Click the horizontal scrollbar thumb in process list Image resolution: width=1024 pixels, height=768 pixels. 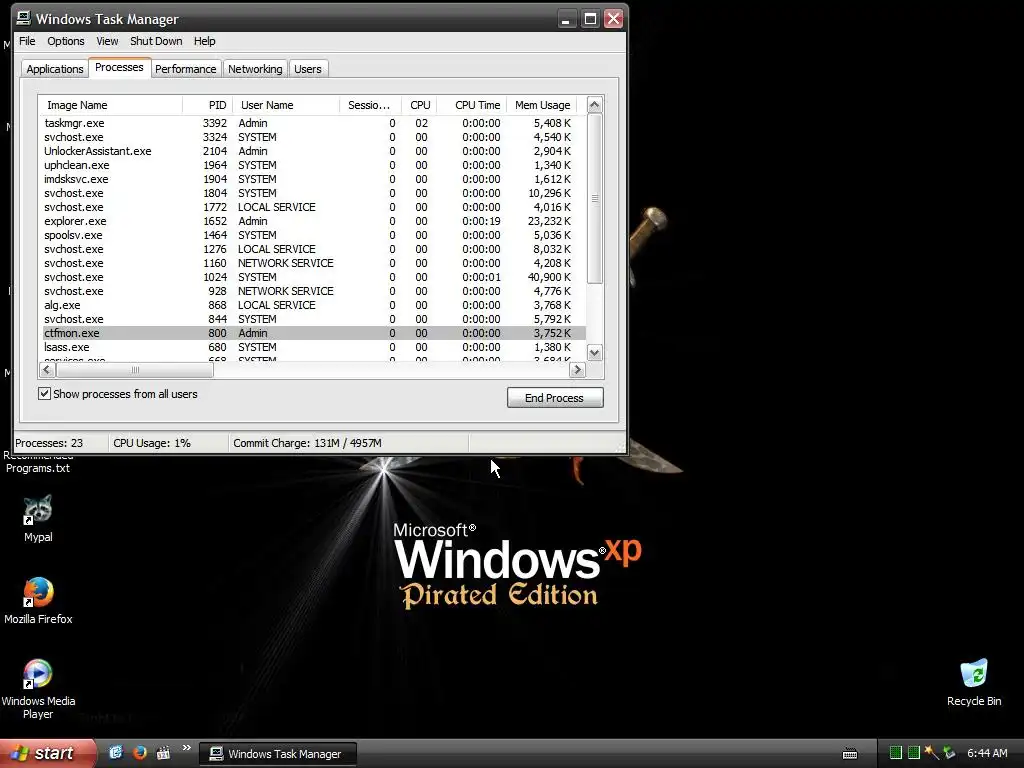[135, 370]
